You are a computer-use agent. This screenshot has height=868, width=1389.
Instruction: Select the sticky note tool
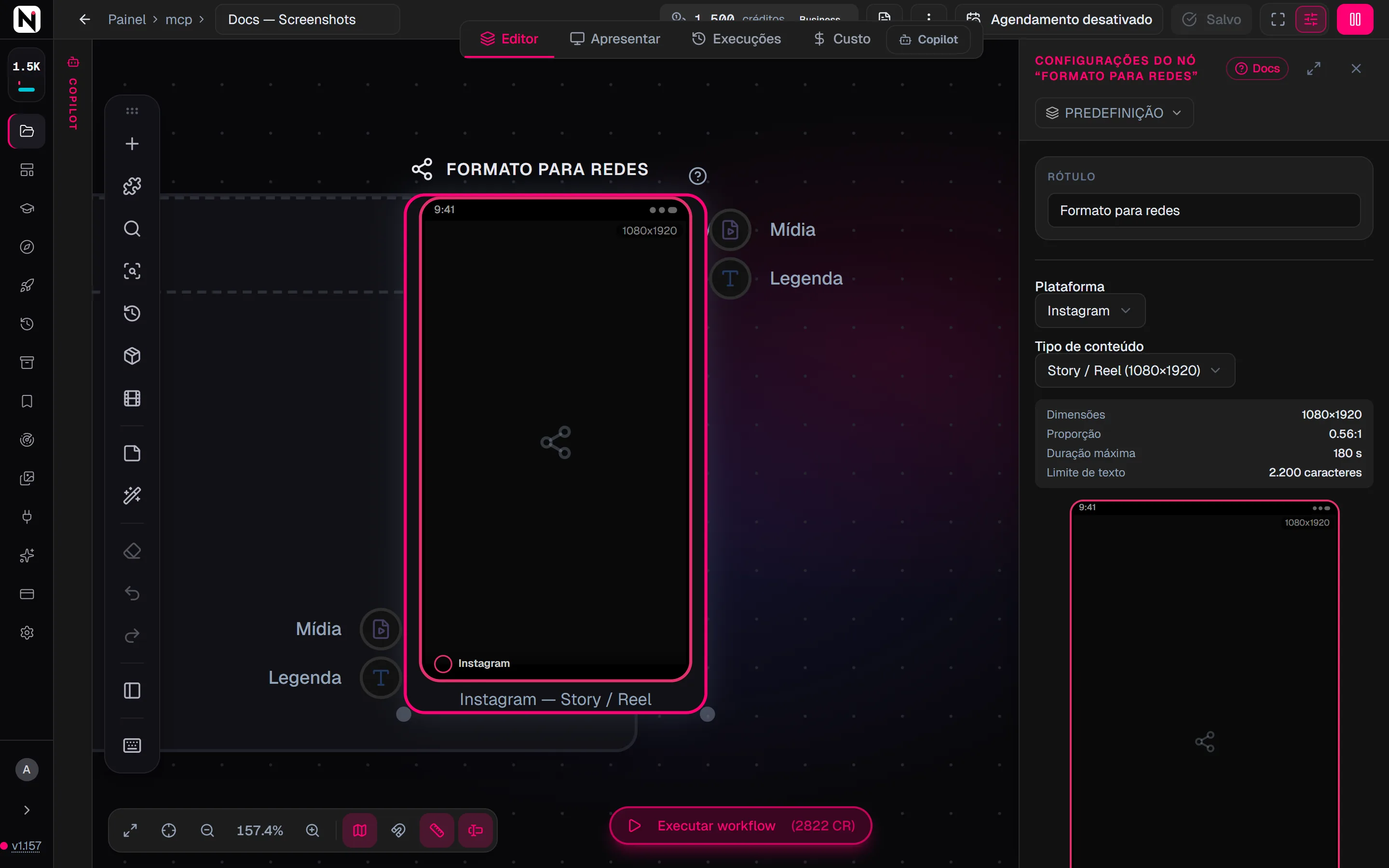[x=132, y=453]
